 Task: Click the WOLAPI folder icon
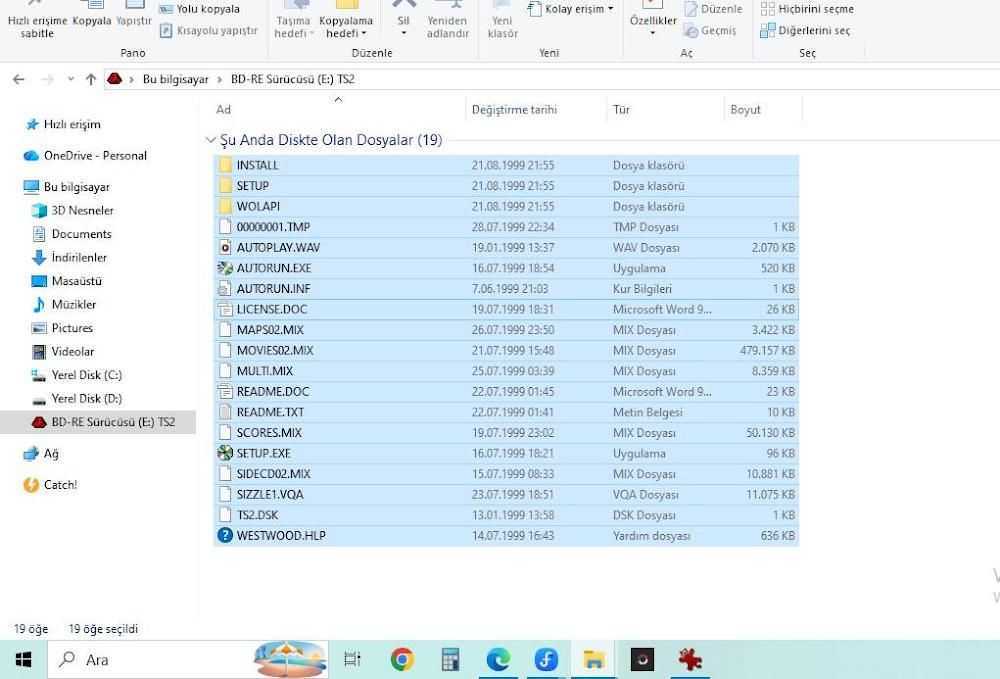(224, 206)
